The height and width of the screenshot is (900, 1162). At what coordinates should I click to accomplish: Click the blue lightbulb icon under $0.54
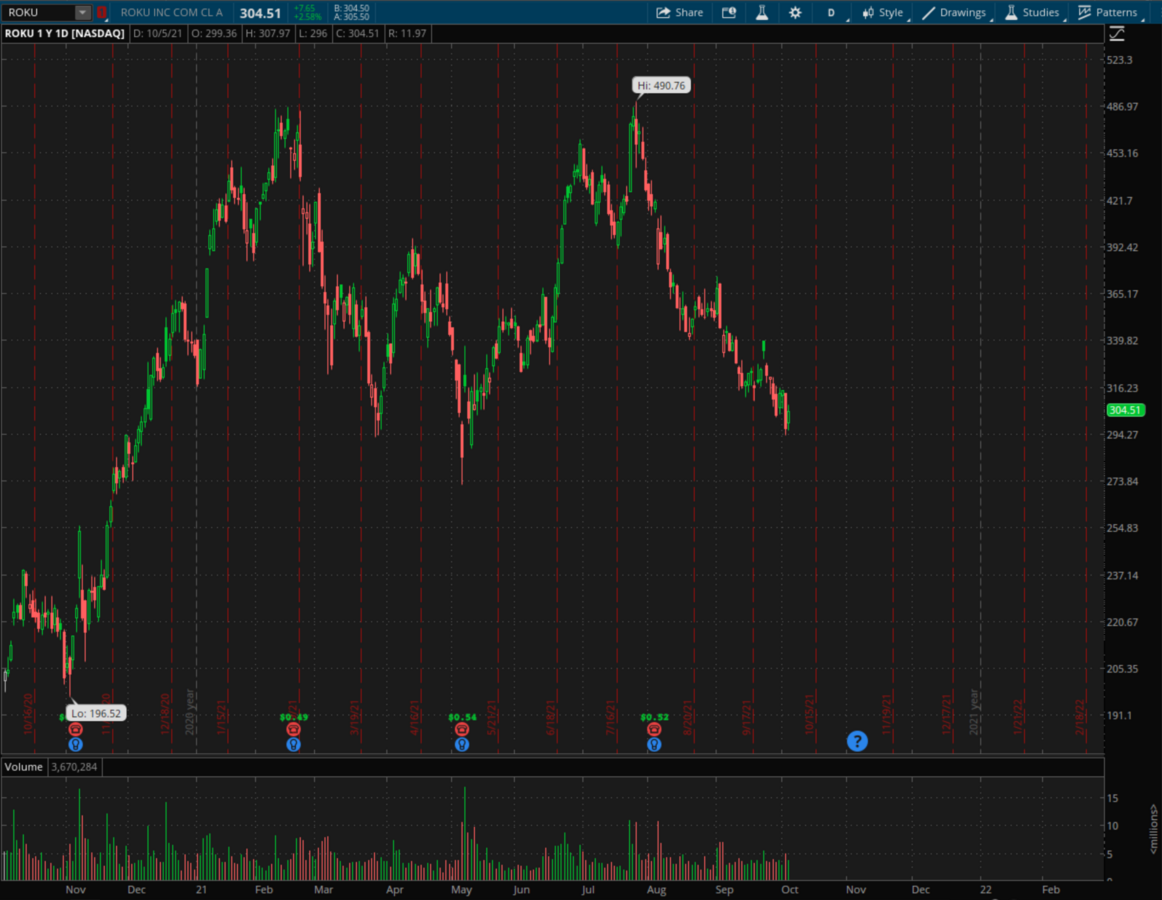[x=462, y=744]
